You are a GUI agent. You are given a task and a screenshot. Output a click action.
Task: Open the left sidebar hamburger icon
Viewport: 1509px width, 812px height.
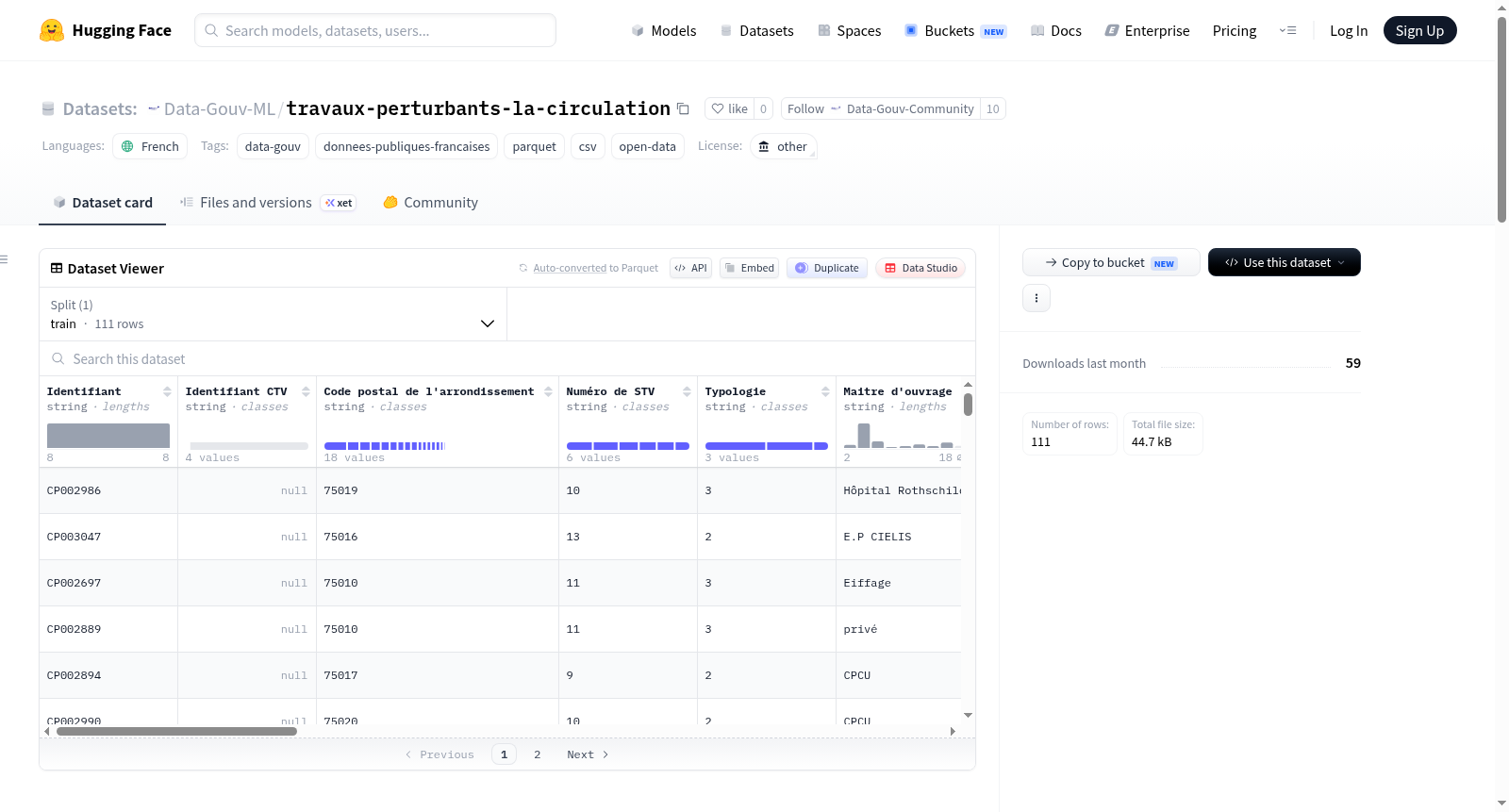[x=4, y=259]
